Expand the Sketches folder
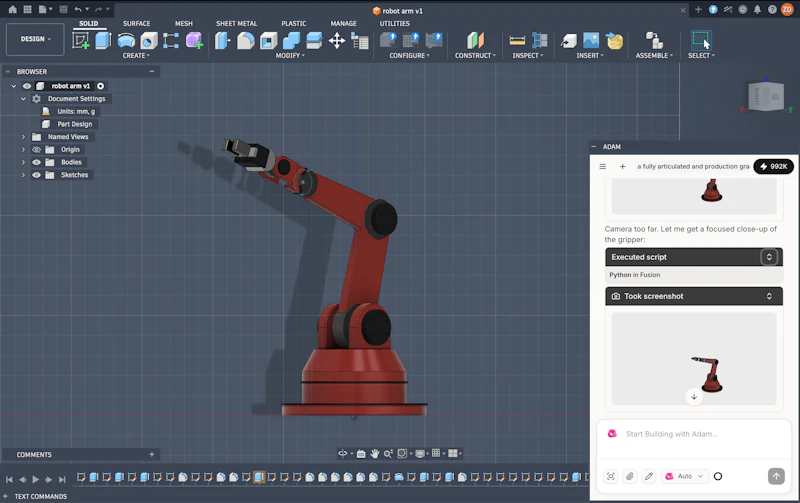800x503 pixels. tap(23, 175)
